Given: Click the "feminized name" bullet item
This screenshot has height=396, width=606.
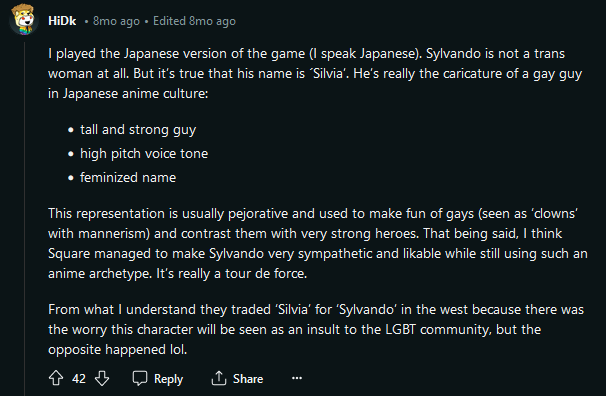Looking at the screenshot, I should [128, 177].
